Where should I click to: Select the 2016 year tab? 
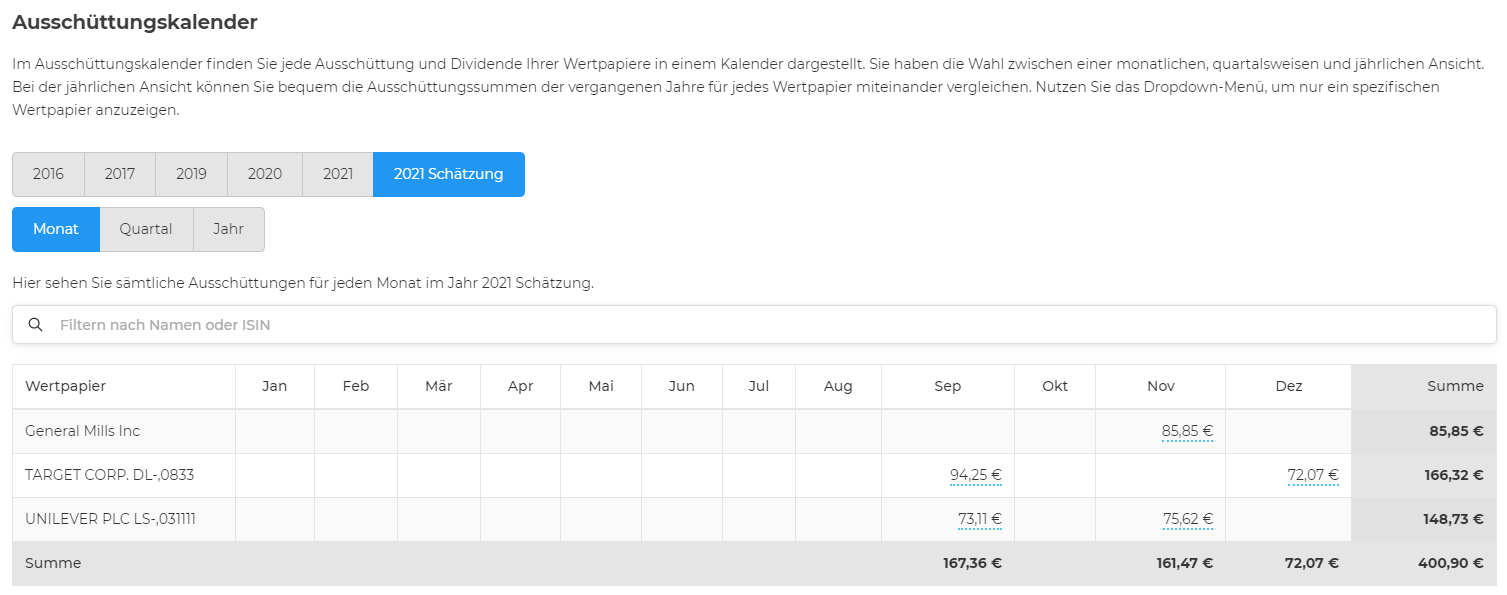48,174
